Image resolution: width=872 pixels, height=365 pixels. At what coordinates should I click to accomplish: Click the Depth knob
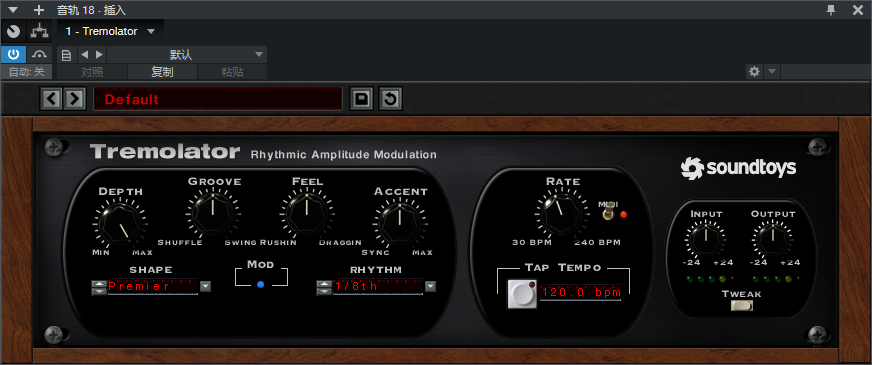(120, 224)
